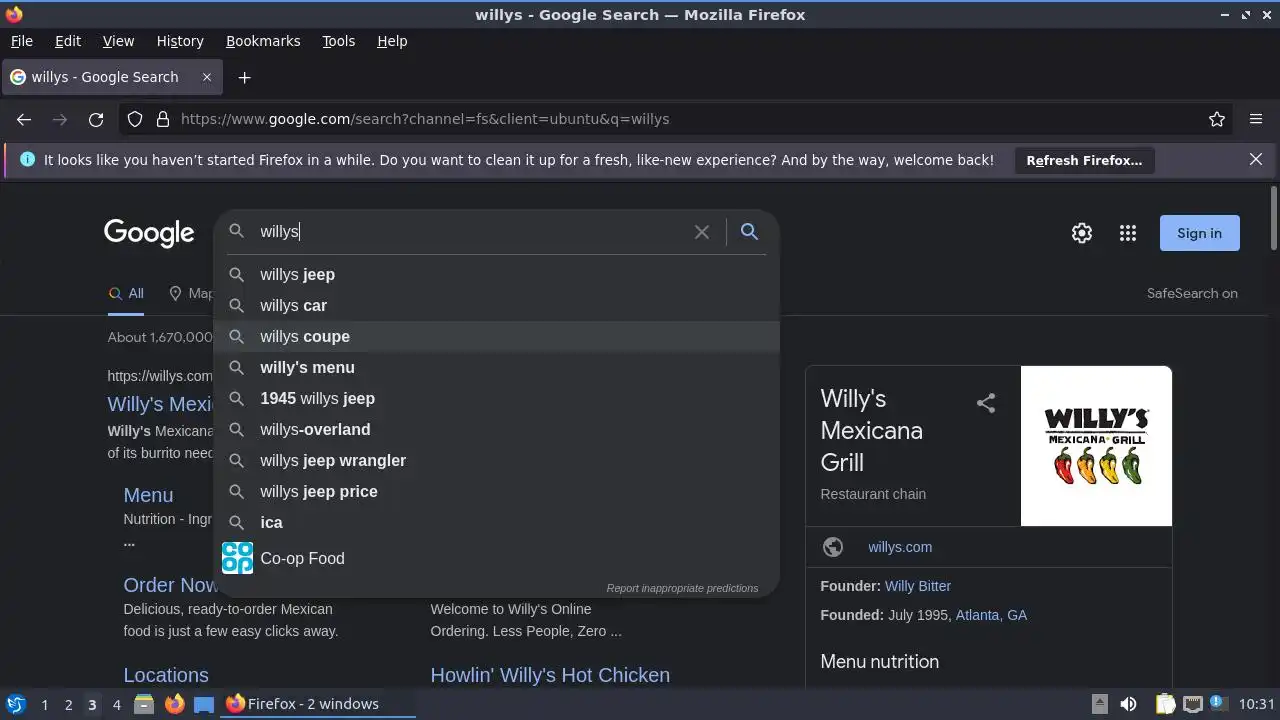Go back to the previous page
The width and height of the screenshot is (1280, 720).
coord(24,119)
